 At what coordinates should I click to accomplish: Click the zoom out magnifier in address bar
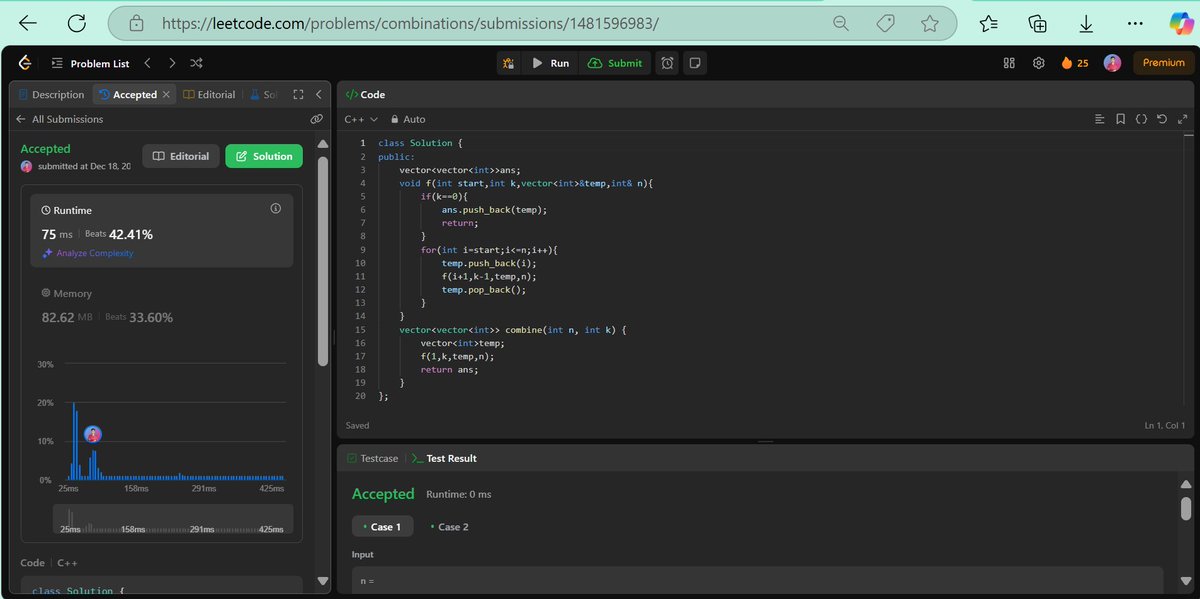(841, 22)
